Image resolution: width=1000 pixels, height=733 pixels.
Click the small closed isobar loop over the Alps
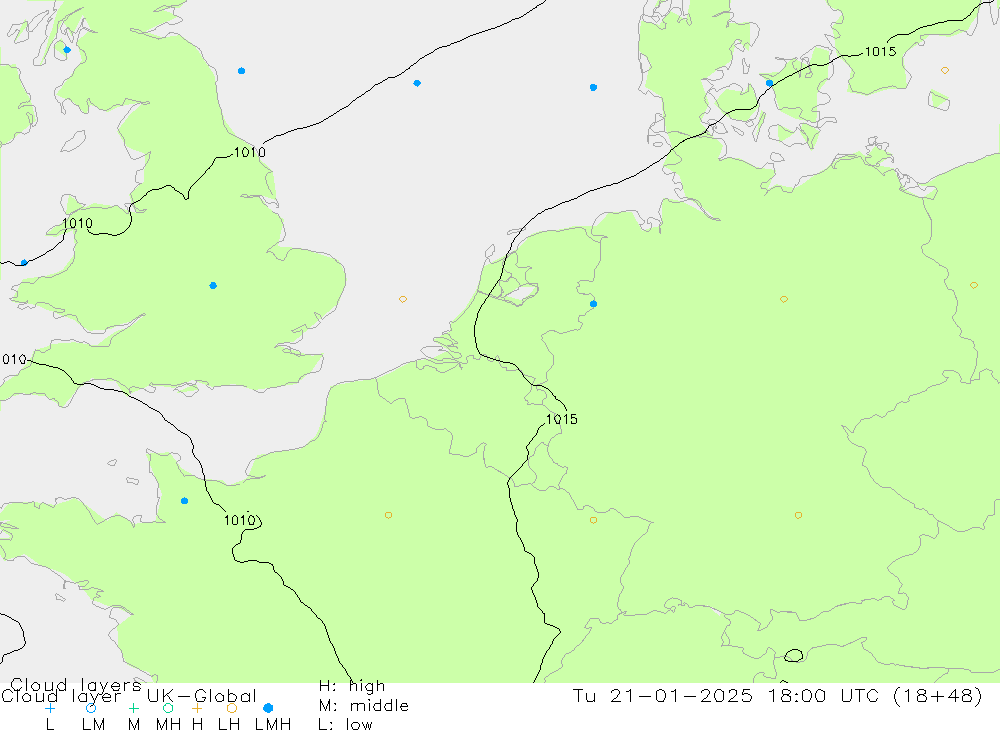(794, 656)
